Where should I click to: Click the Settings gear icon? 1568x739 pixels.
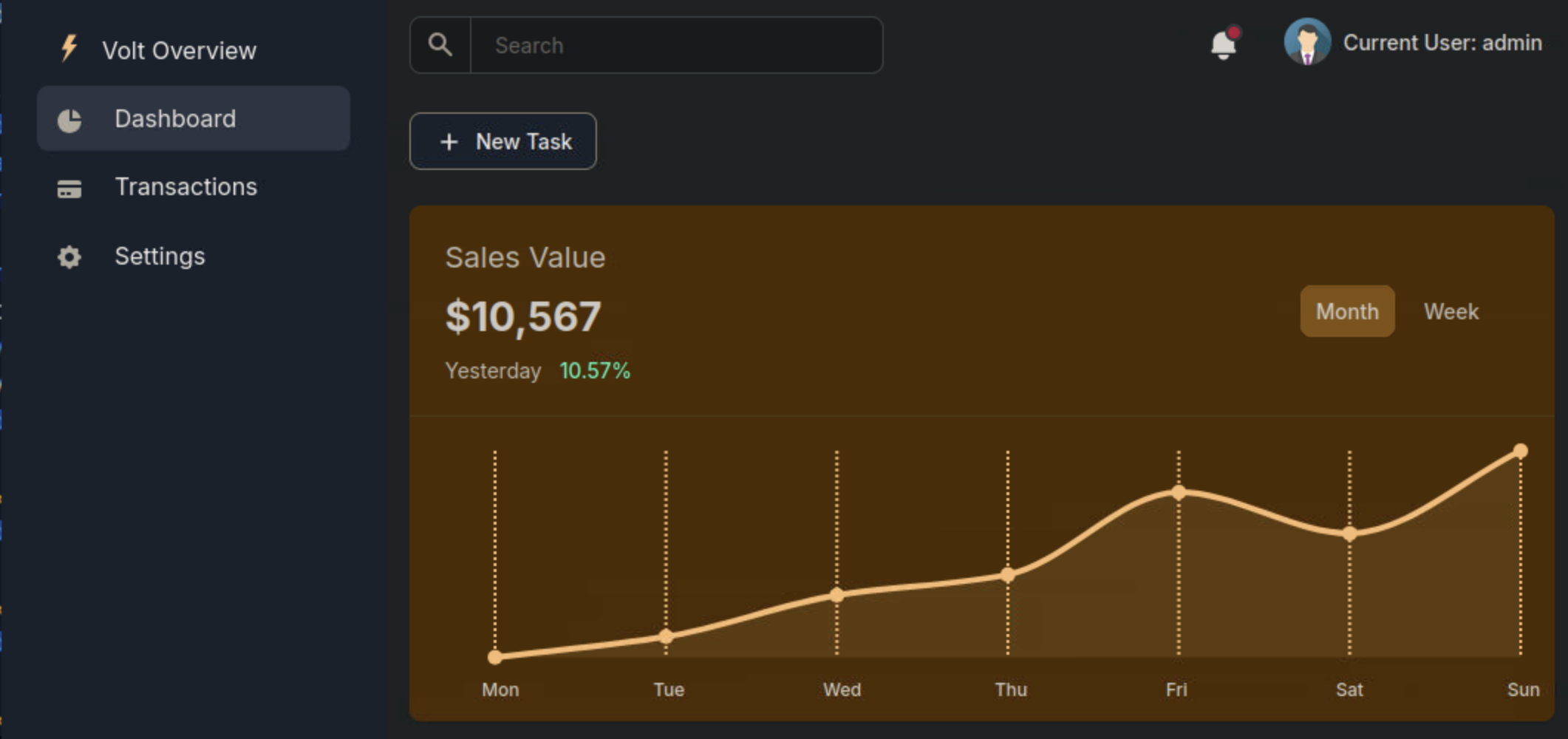tap(69, 257)
